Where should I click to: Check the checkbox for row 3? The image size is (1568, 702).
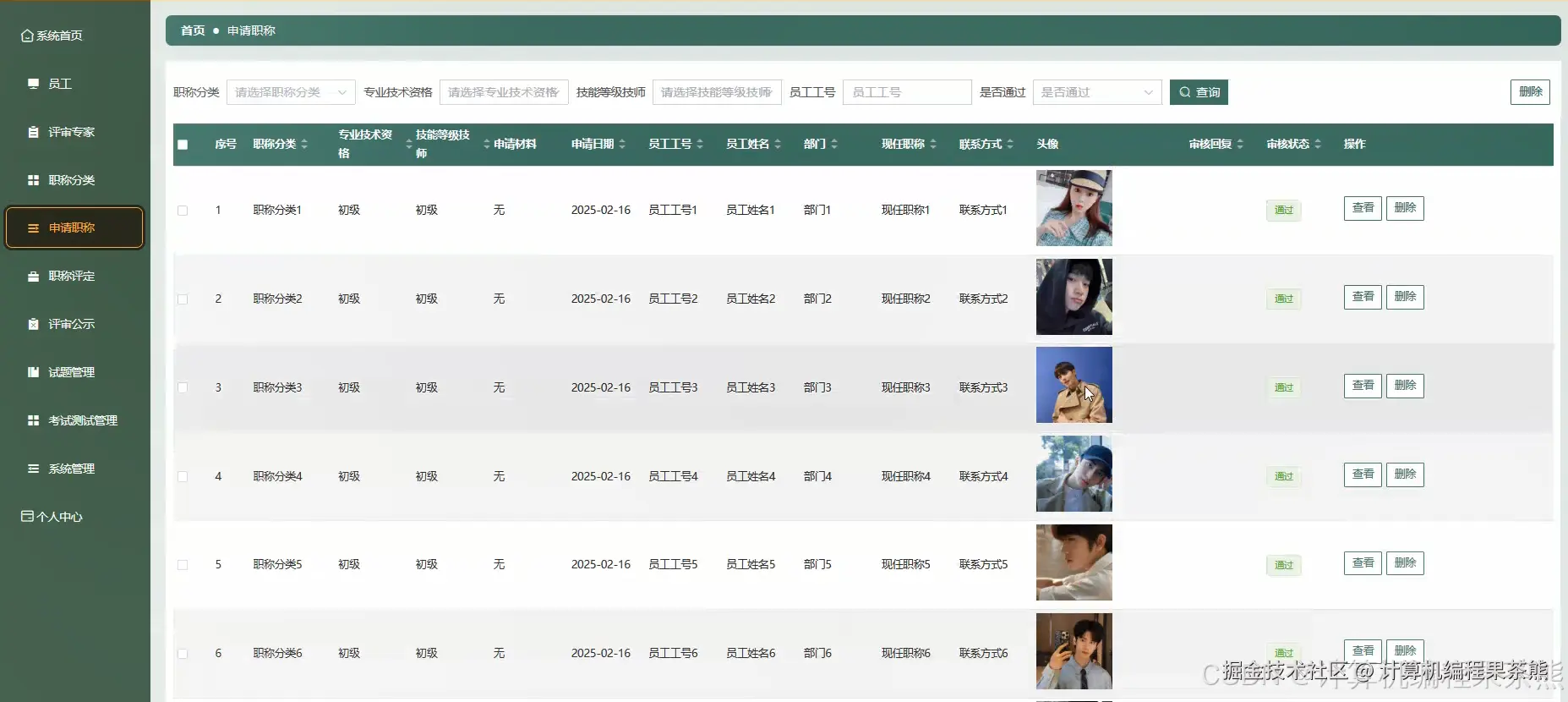pos(183,387)
